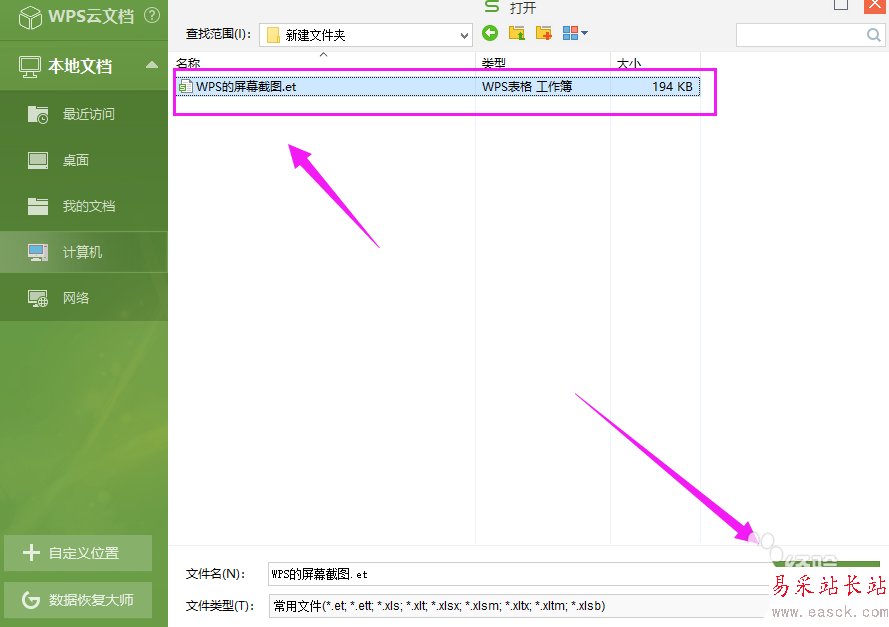This screenshot has height=627, width=889.
Task: Open the help question mark icon
Action: click(x=152, y=15)
